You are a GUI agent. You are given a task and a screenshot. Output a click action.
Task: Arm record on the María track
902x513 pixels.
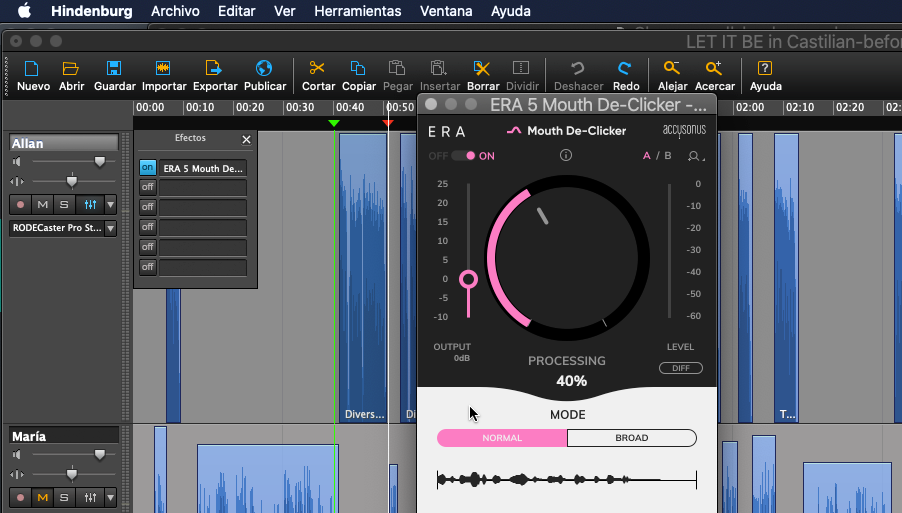(21, 497)
